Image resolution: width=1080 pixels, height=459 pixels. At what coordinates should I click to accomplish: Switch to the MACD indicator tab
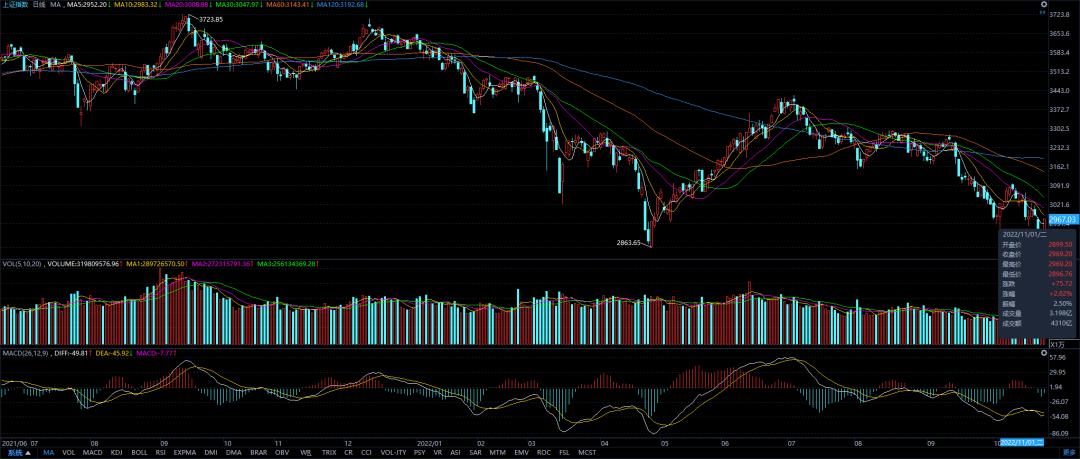pyautogui.click(x=92, y=453)
